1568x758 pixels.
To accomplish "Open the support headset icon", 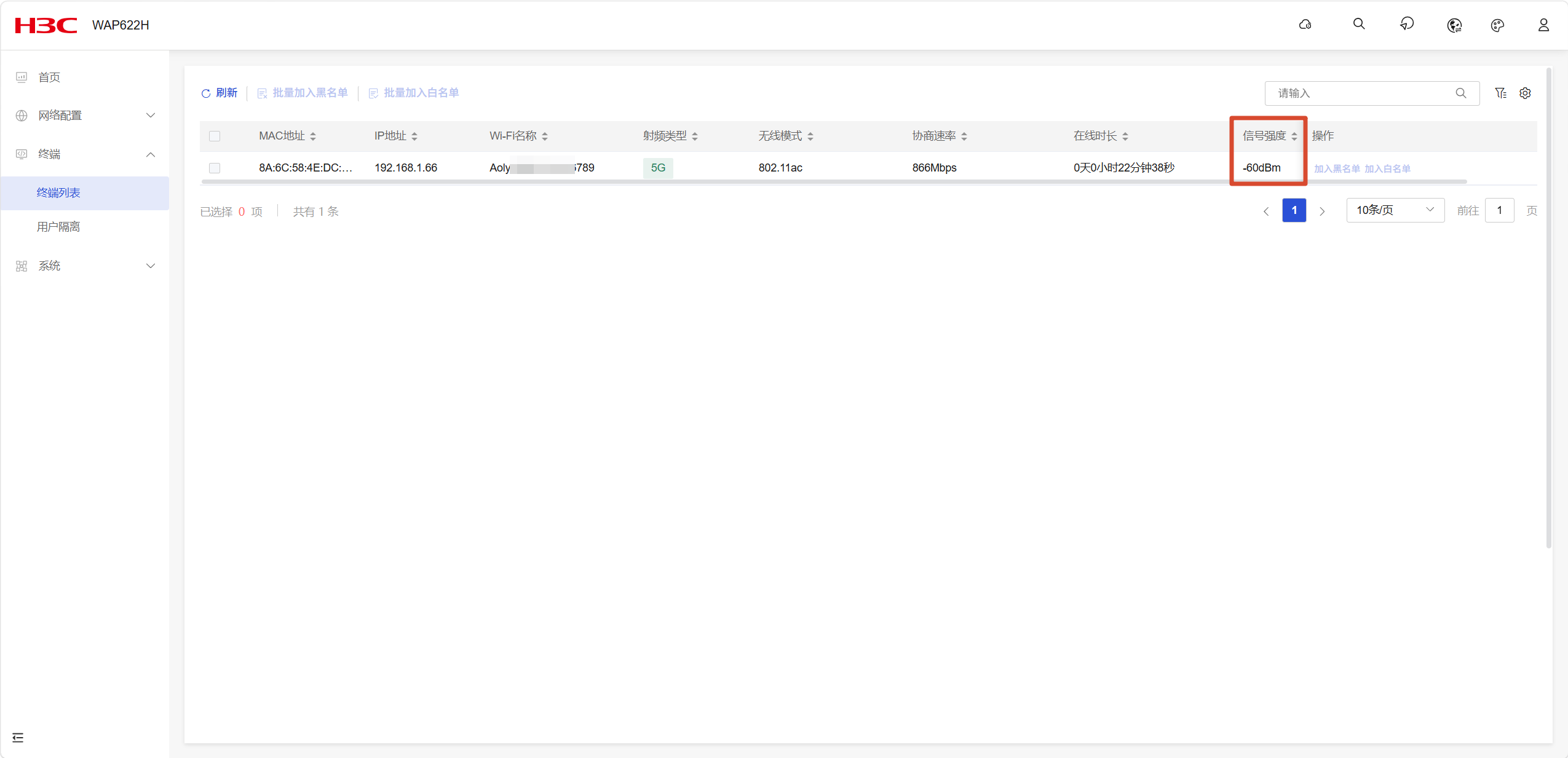I will point(1407,24).
